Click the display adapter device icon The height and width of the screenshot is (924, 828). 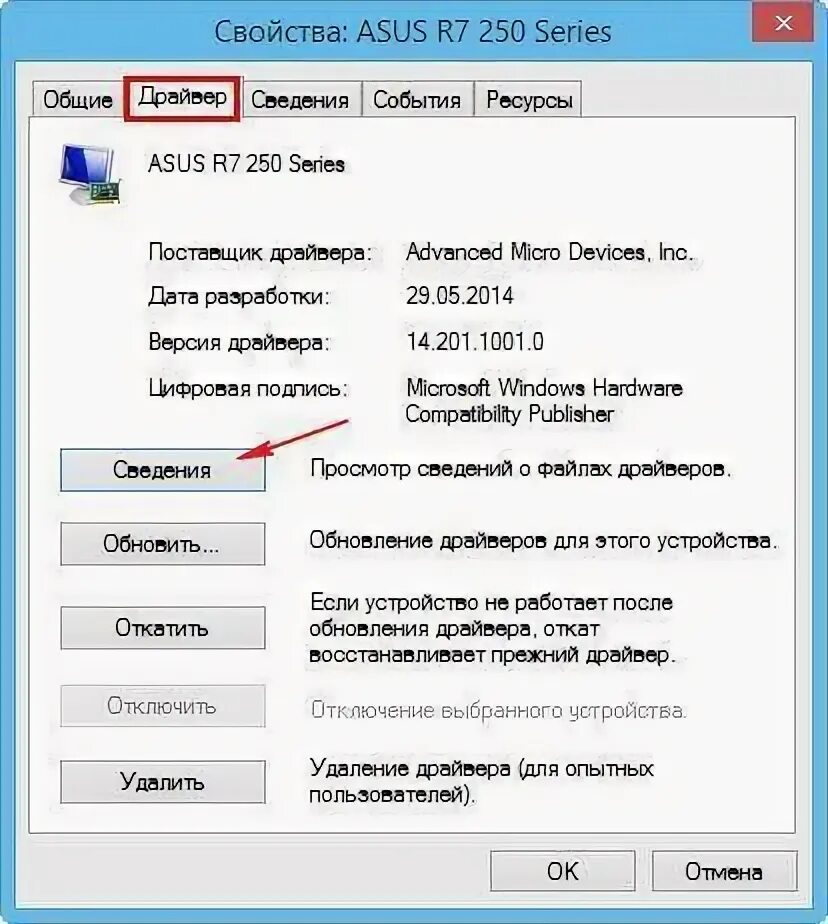point(90,174)
